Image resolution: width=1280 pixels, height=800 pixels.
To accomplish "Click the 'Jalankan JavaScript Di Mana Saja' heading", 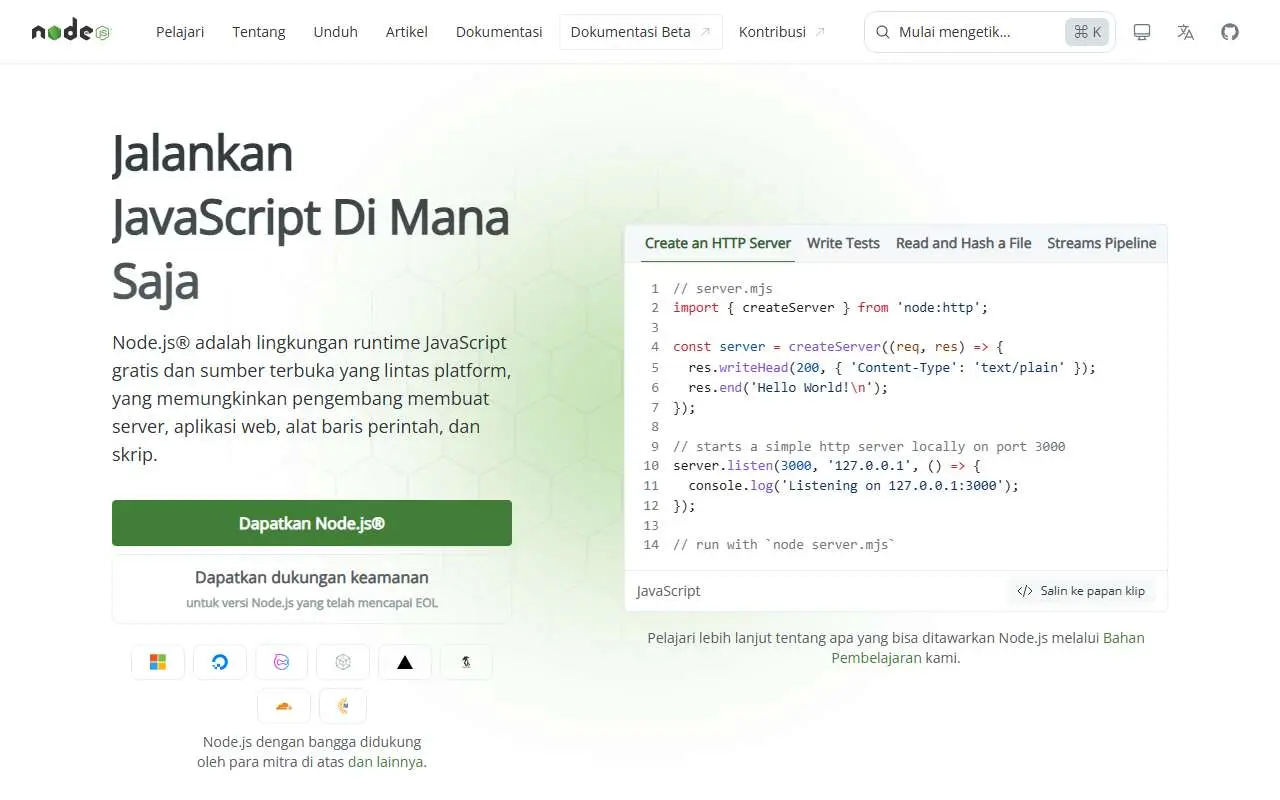I will [311, 216].
